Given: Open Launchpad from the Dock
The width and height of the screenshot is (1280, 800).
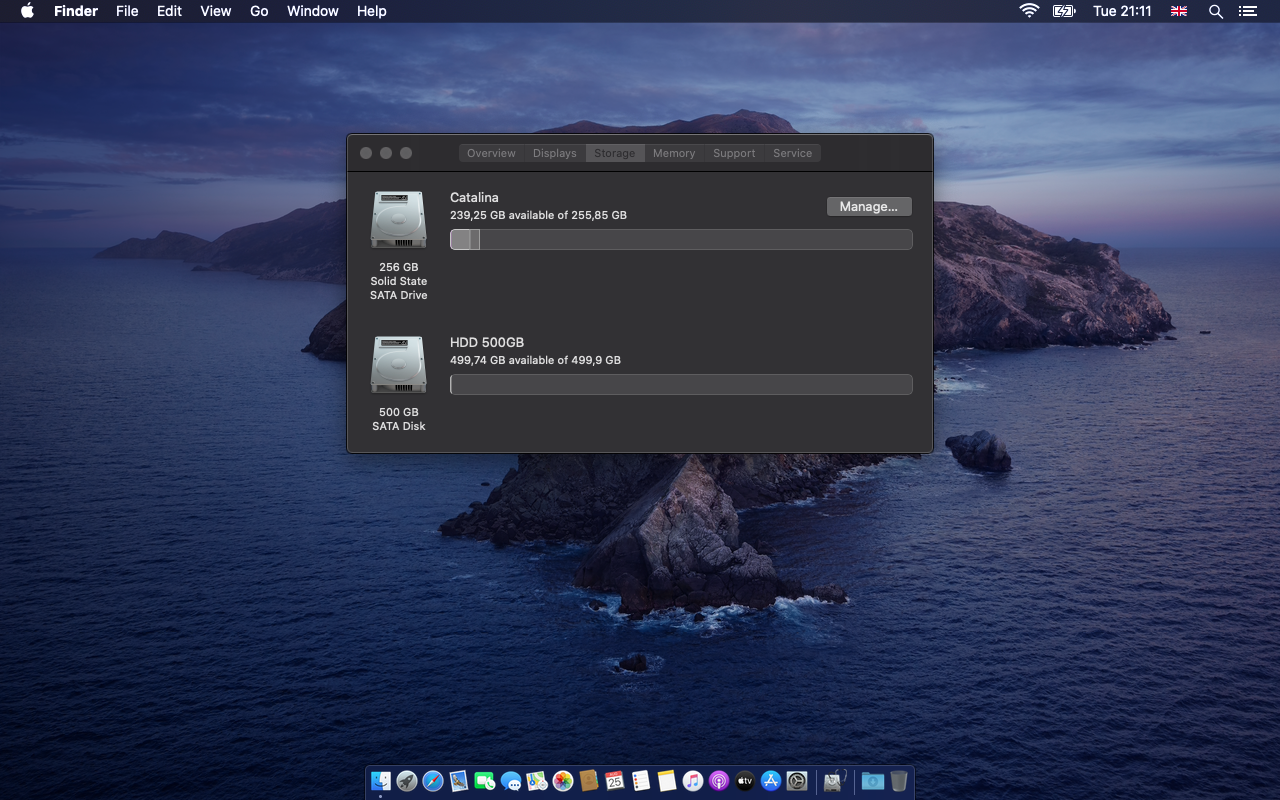Looking at the screenshot, I should coord(407,781).
